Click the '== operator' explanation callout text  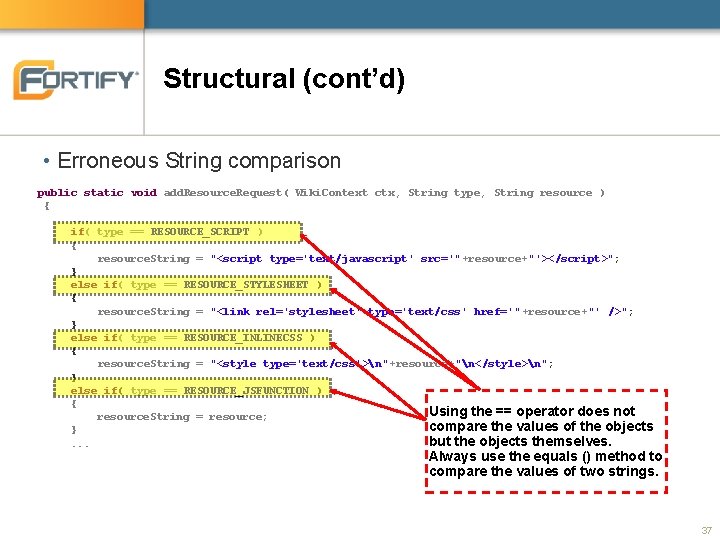coord(546,441)
